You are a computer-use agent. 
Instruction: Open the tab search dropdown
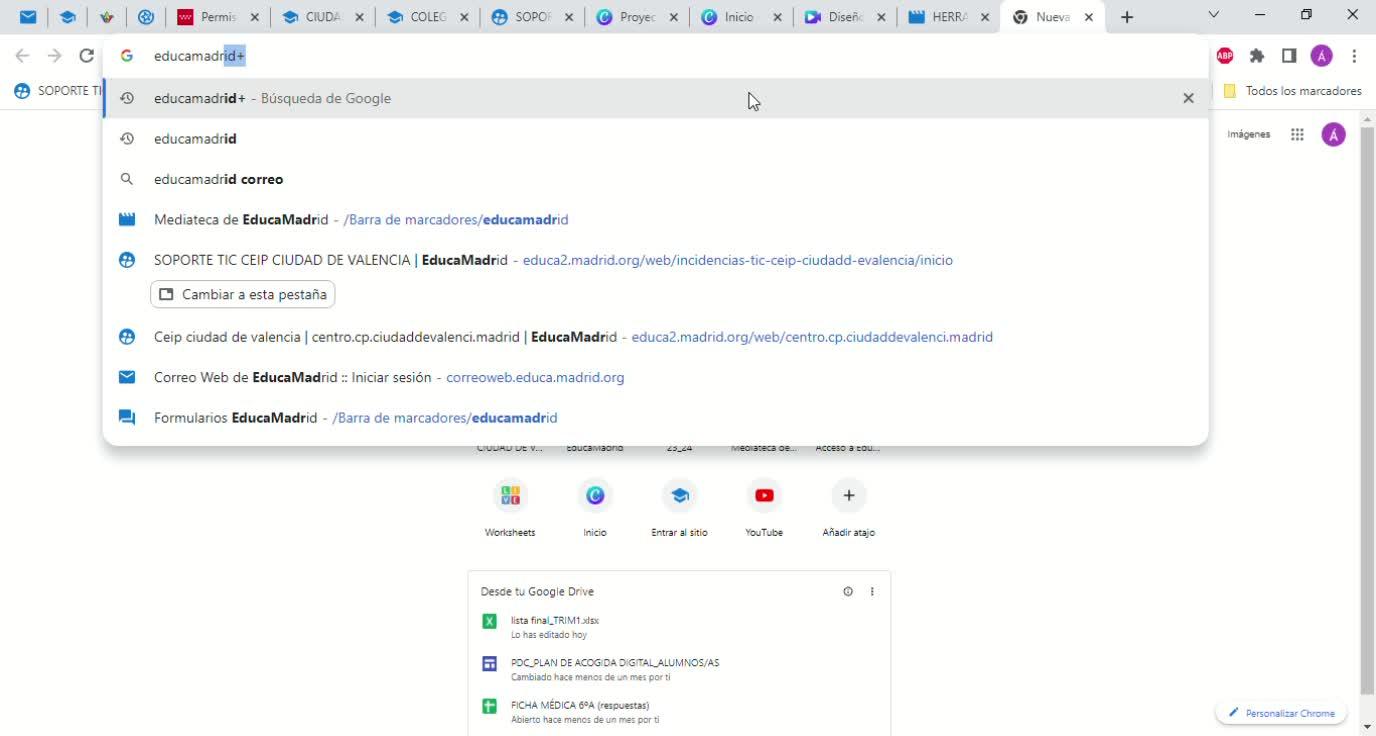pos(1214,15)
